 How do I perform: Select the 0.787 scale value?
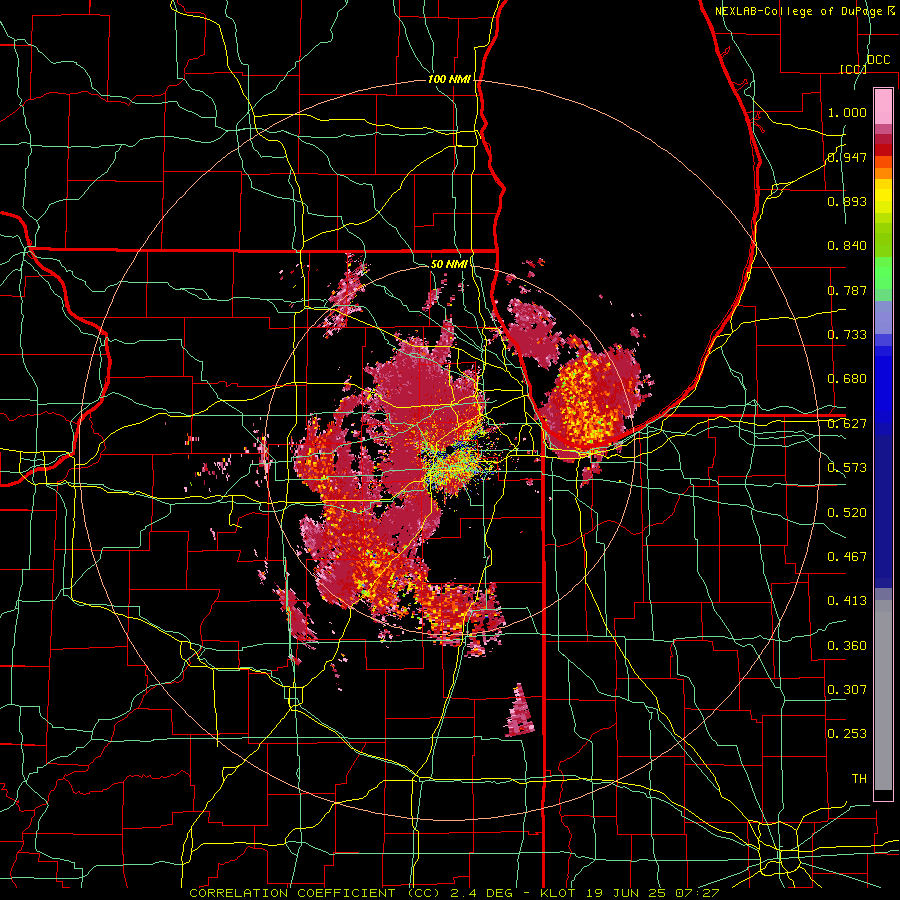tap(847, 290)
